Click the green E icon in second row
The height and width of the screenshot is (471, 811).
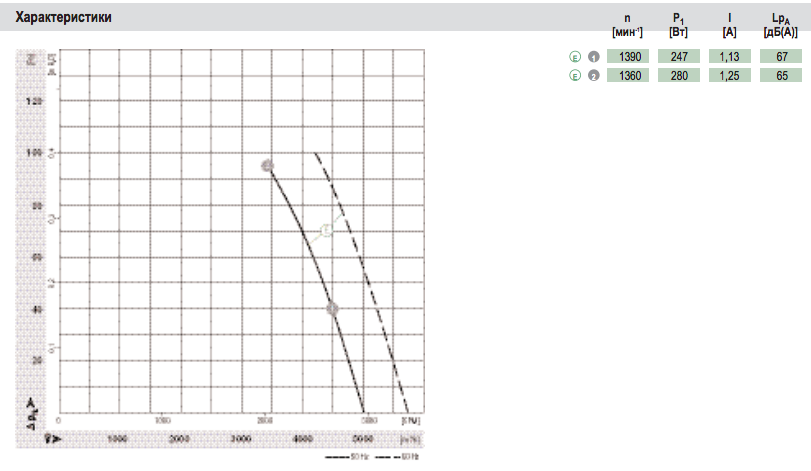coord(574,76)
